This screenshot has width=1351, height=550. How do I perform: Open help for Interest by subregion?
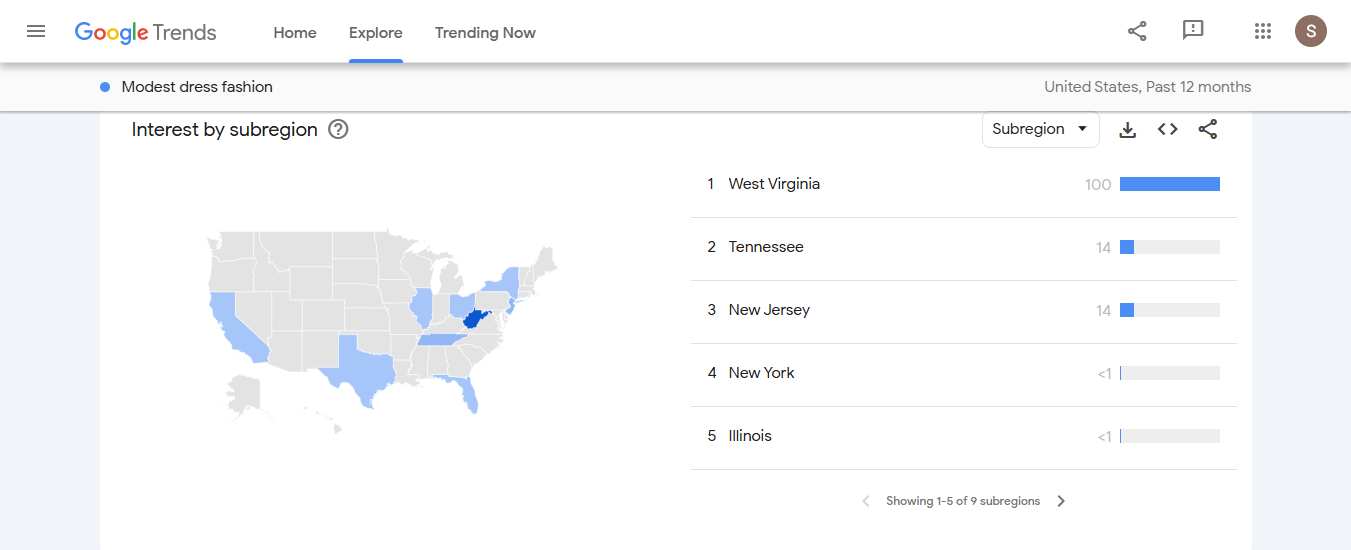tap(338, 129)
